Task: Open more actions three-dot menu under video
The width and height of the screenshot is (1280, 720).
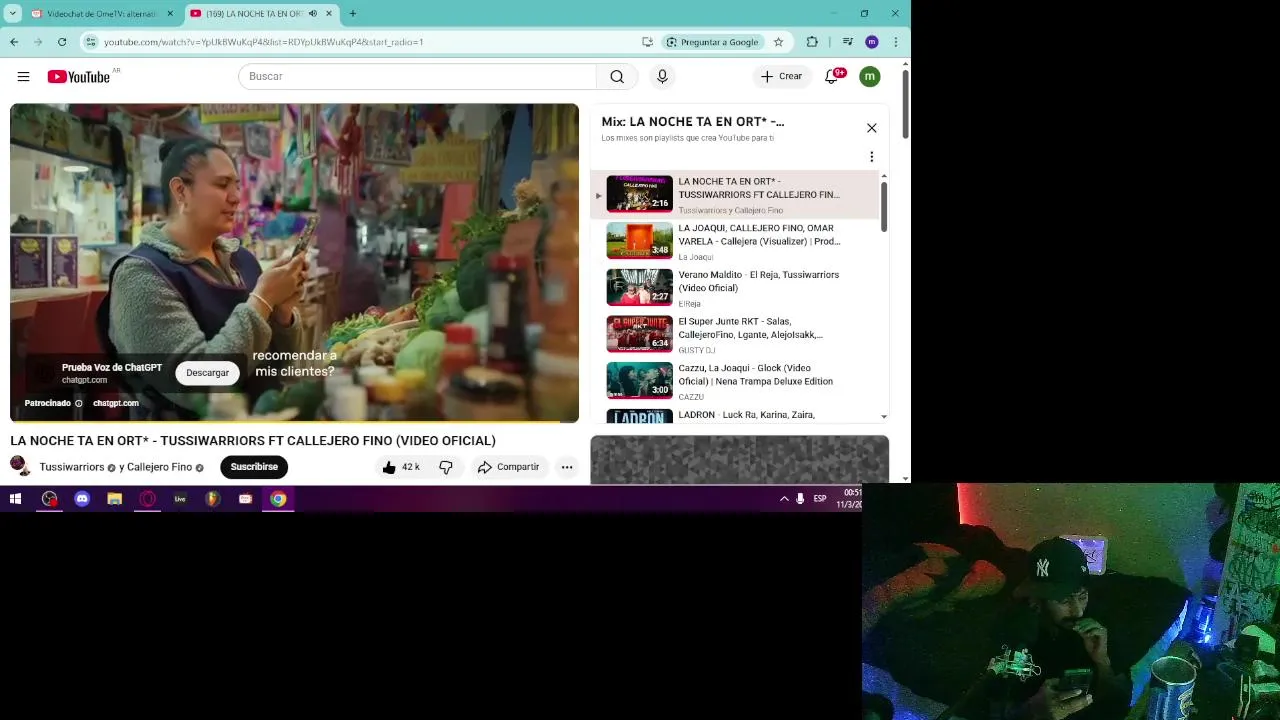Action: tap(567, 467)
